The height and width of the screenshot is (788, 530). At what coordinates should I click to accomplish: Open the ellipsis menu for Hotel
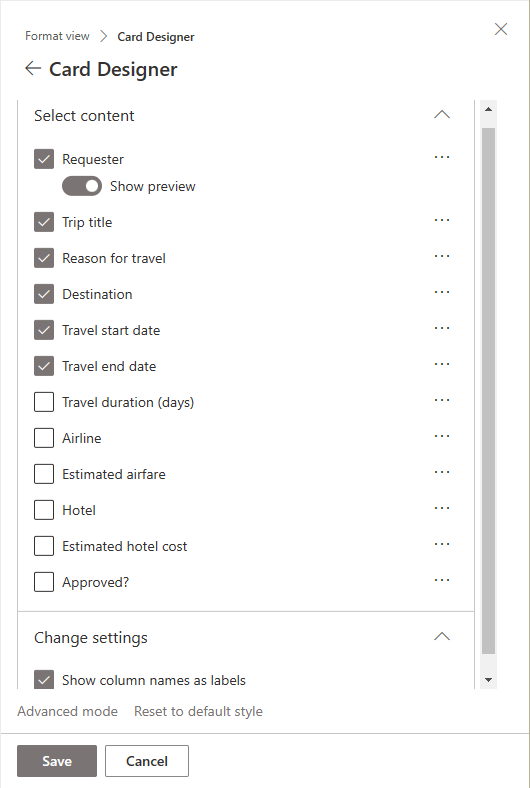click(442, 509)
